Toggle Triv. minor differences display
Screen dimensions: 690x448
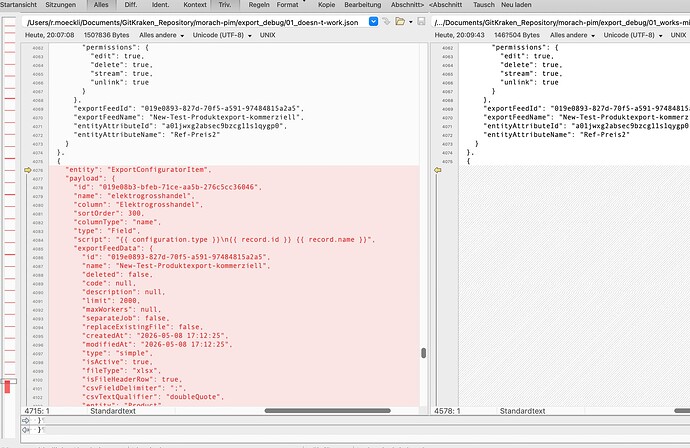[225, 5]
